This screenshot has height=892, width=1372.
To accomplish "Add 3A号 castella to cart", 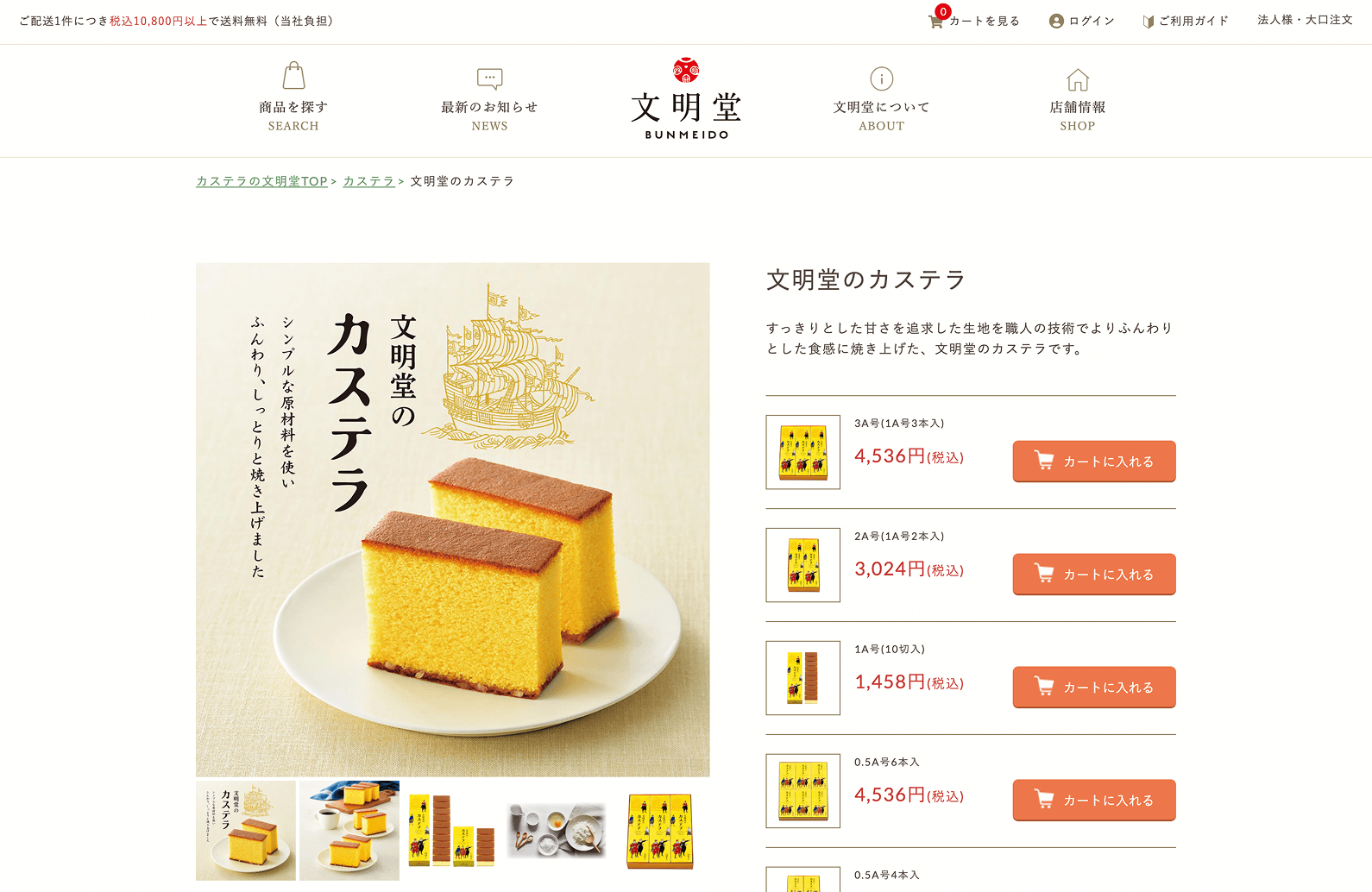I will [1094, 462].
